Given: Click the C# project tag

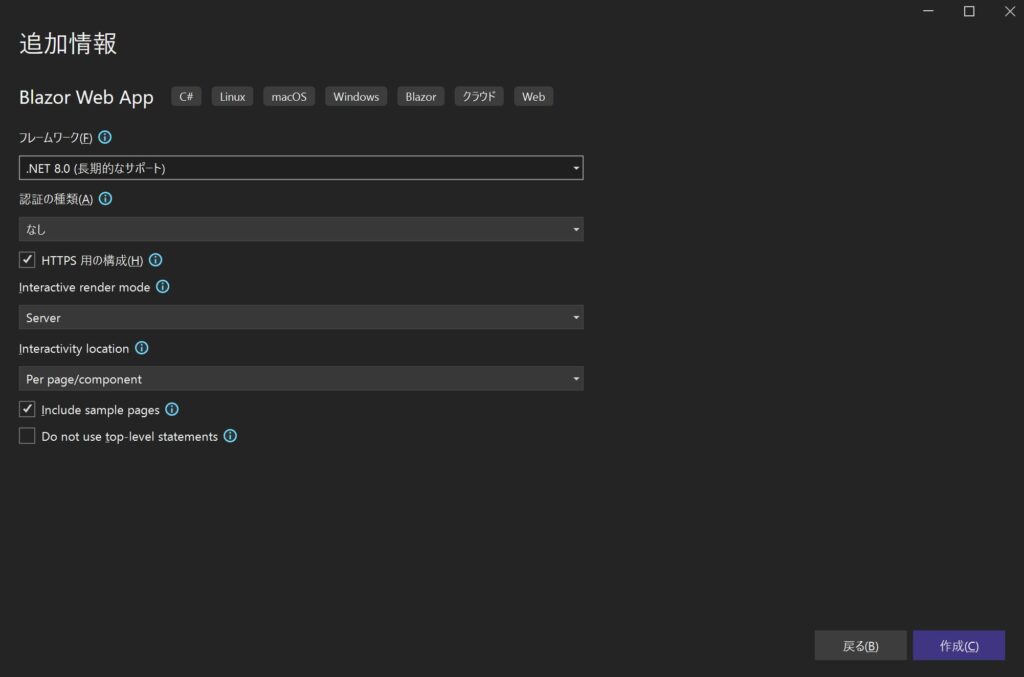Looking at the screenshot, I should coord(186,96).
